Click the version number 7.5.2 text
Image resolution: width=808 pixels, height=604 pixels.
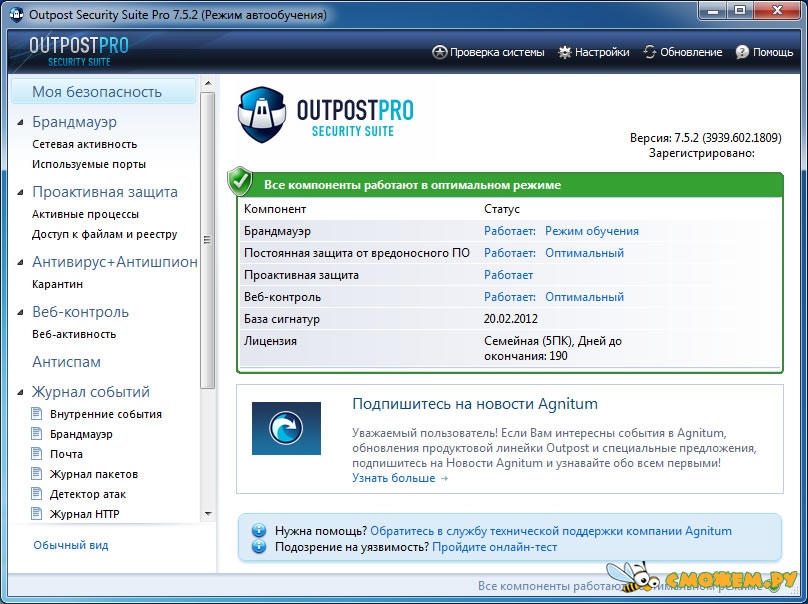pos(705,138)
